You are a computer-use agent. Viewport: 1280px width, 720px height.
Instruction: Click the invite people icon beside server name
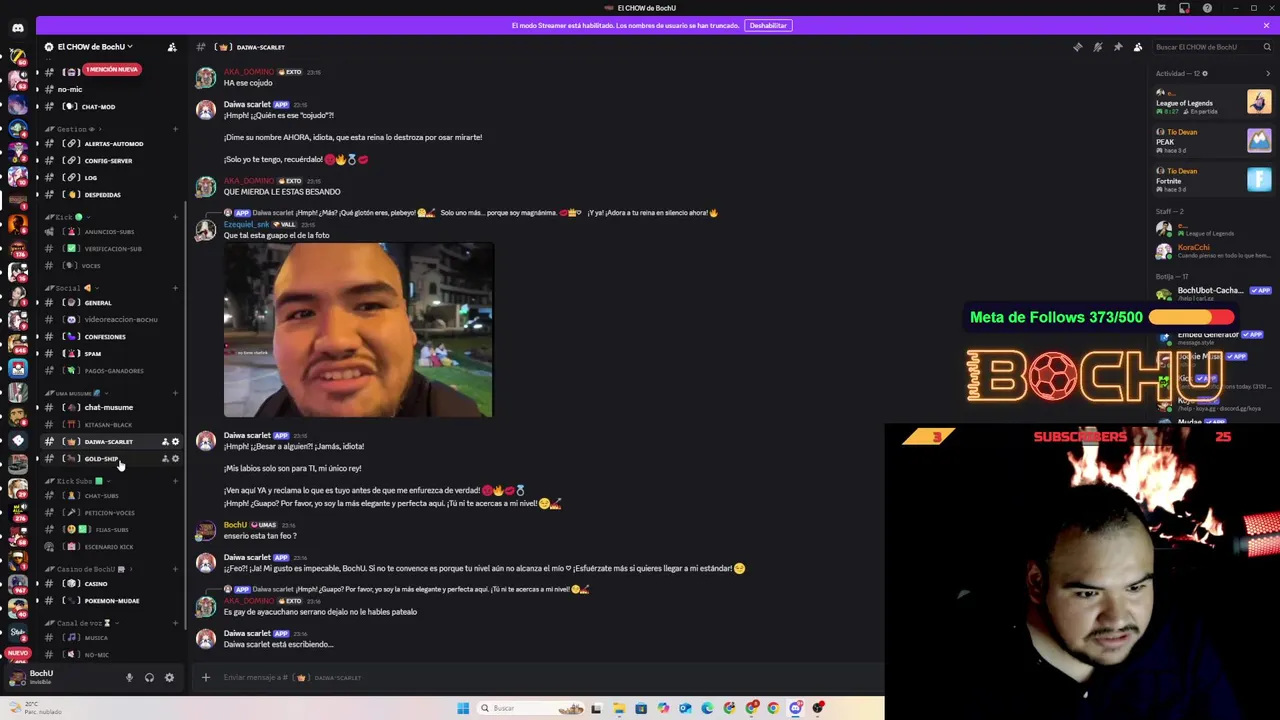pos(172,47)
